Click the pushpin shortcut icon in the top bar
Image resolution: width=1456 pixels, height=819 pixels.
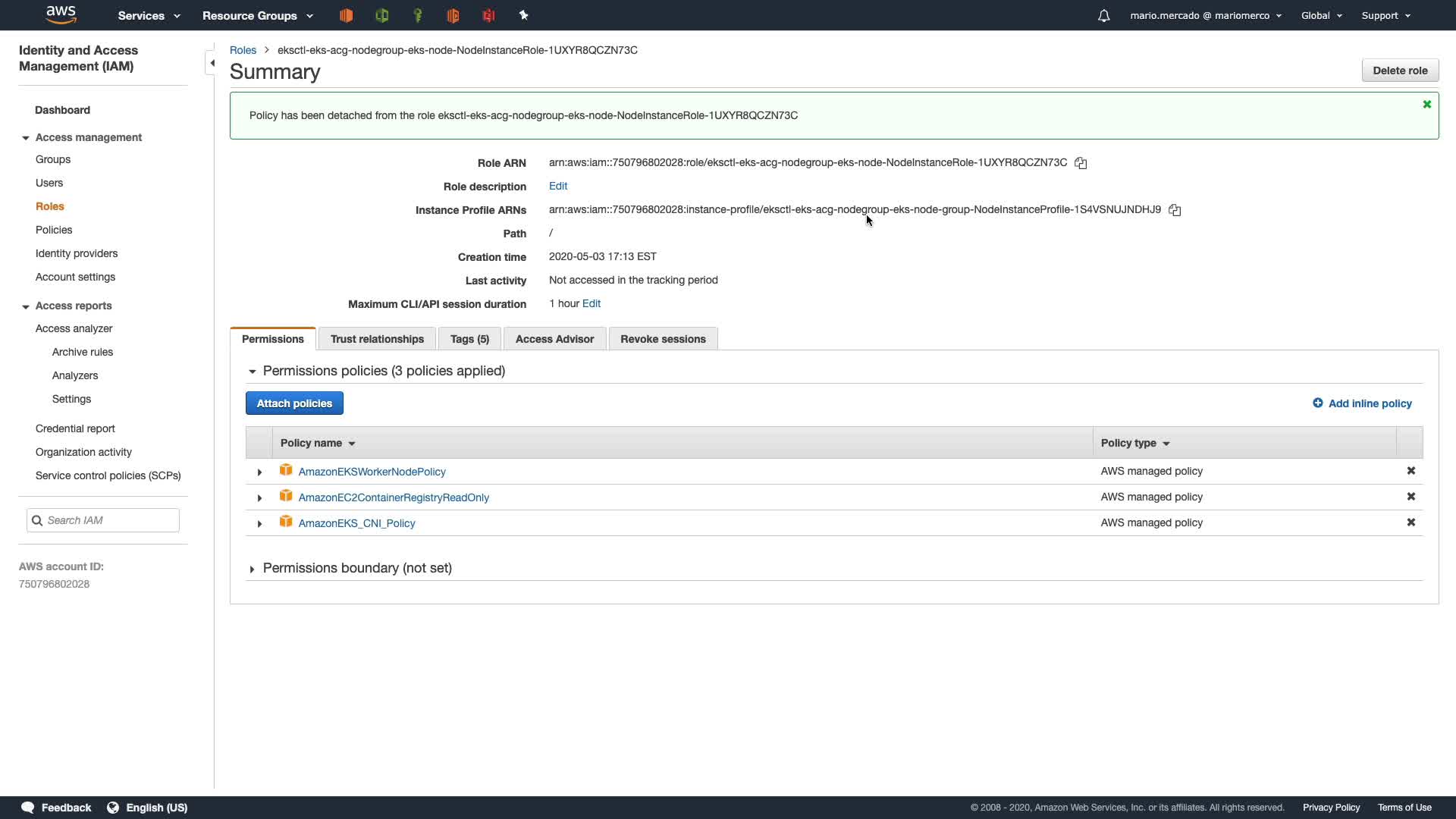(x=523, y=15)
